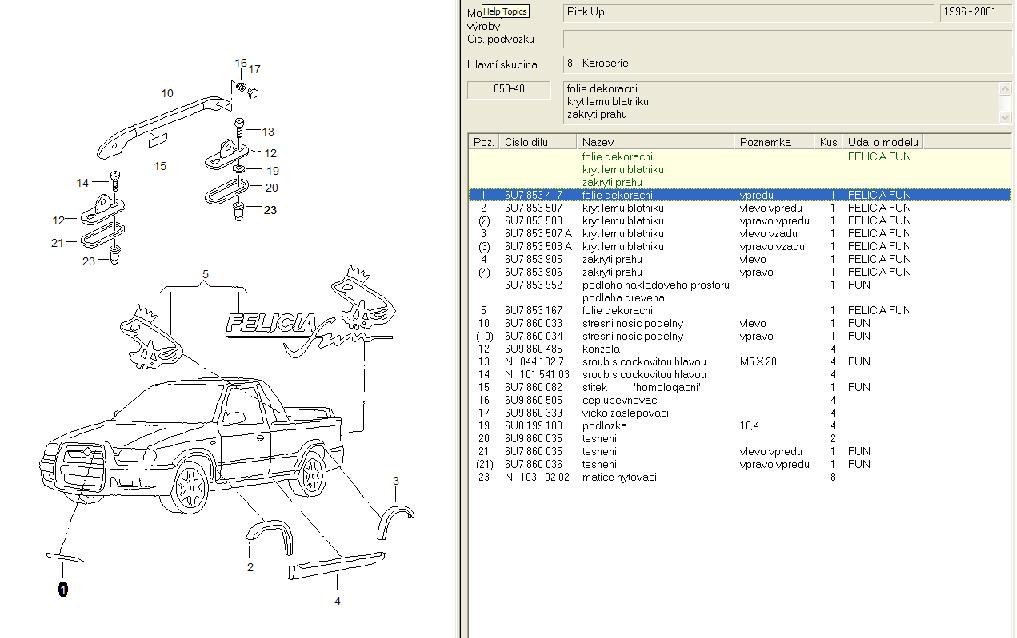The image size is (1017, 638).
Task: Click callout 3 rear fender trim
Action: 396,480
